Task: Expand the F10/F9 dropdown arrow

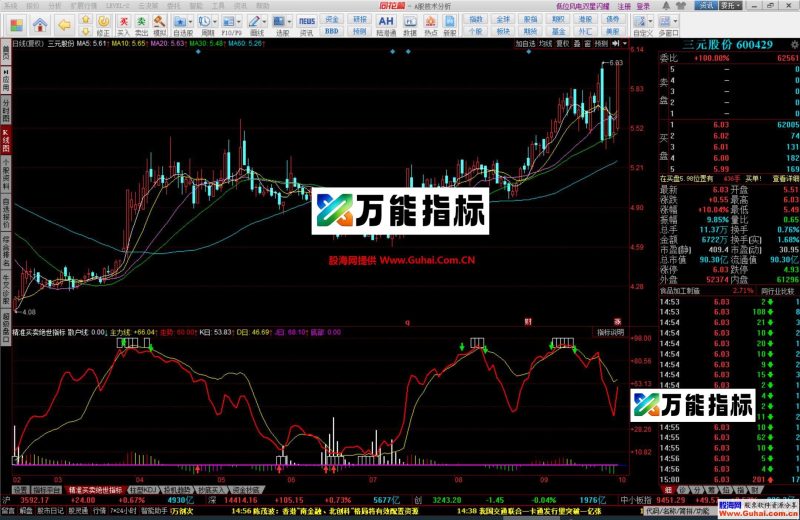Action: (x=238, y=22)
